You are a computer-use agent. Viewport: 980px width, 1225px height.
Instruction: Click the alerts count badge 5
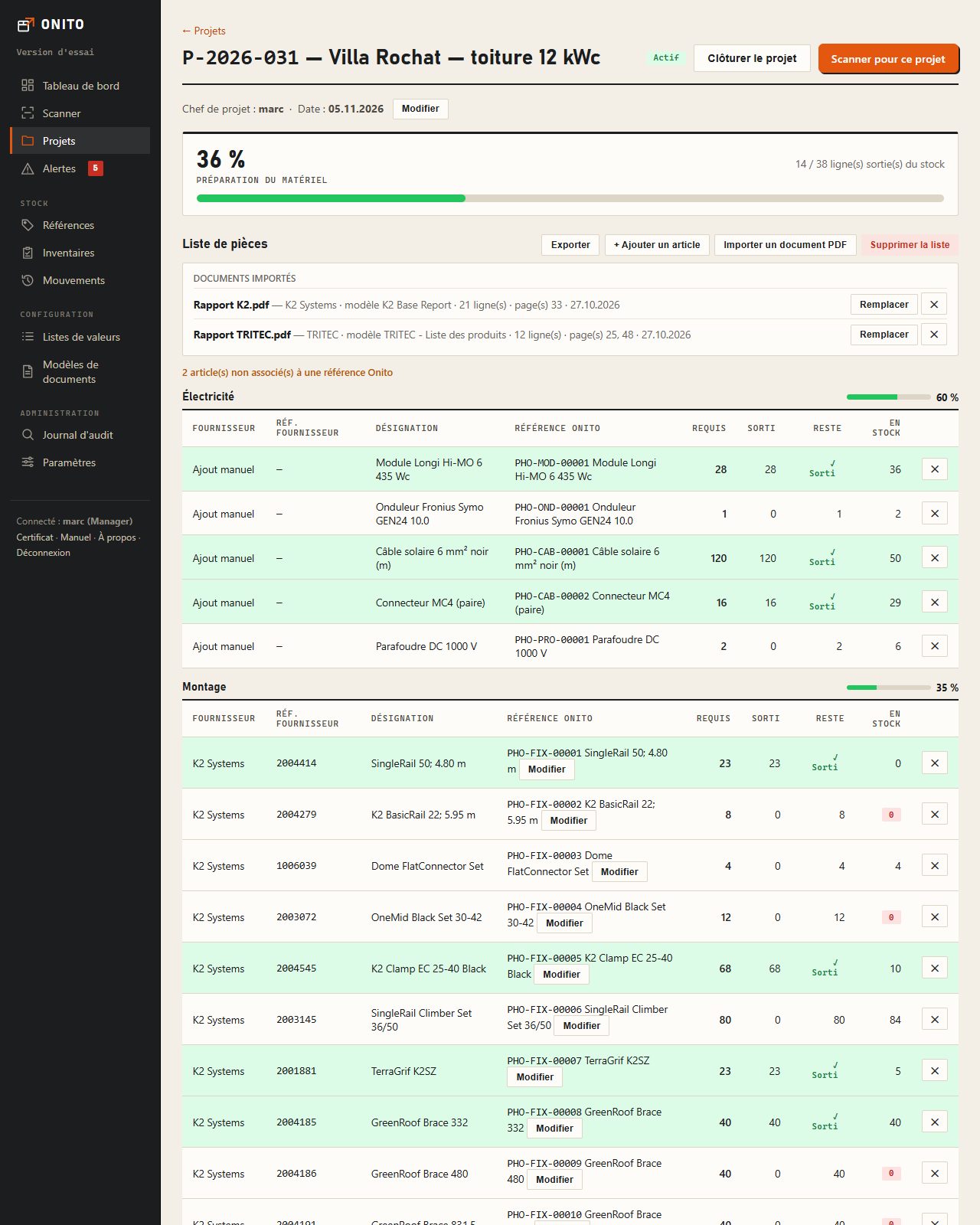click(x=96, y=168)
